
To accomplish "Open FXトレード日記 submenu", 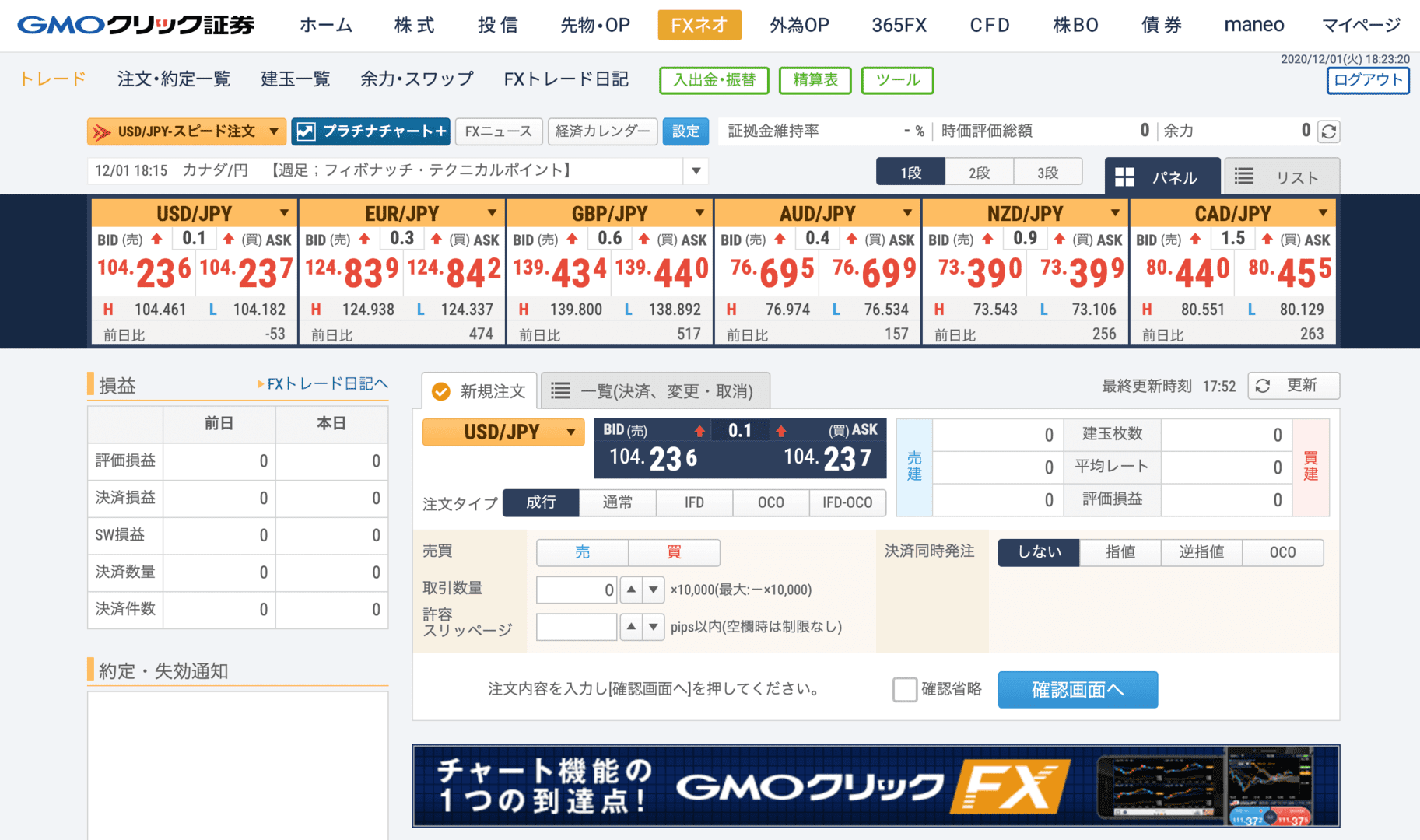I will point(566,79).
